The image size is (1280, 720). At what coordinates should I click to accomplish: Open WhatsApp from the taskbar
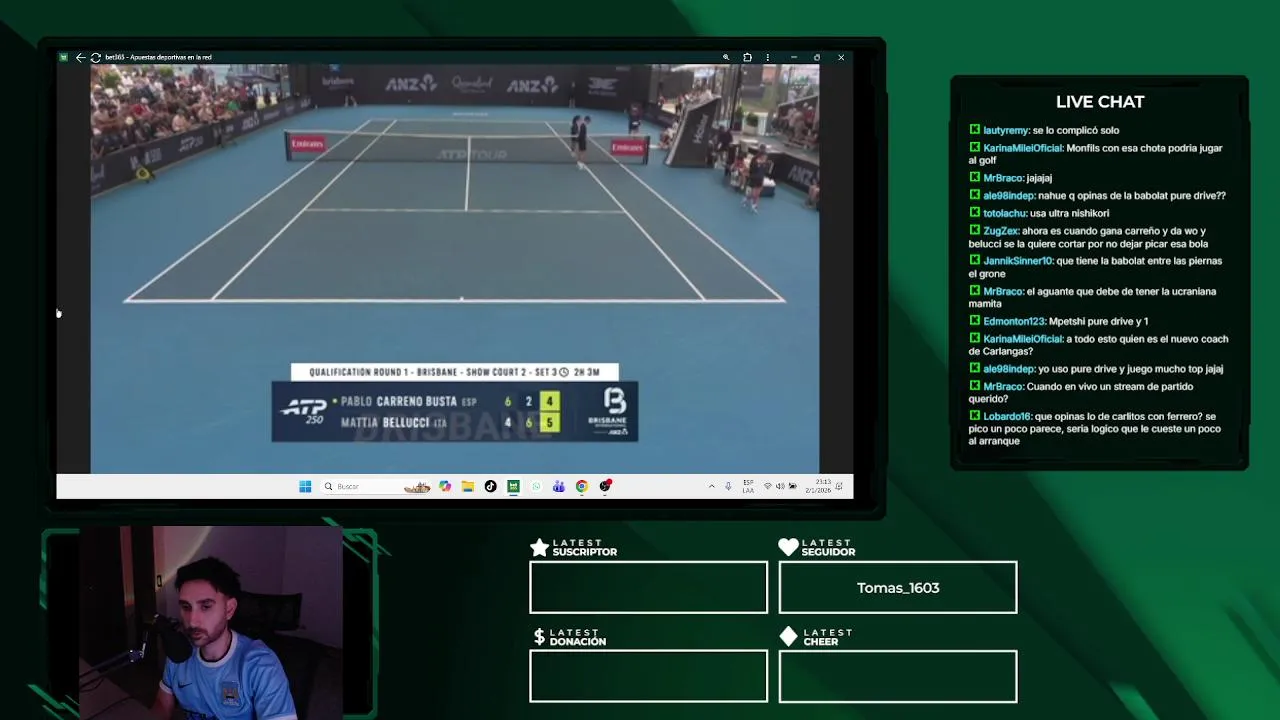pos(536,486)
